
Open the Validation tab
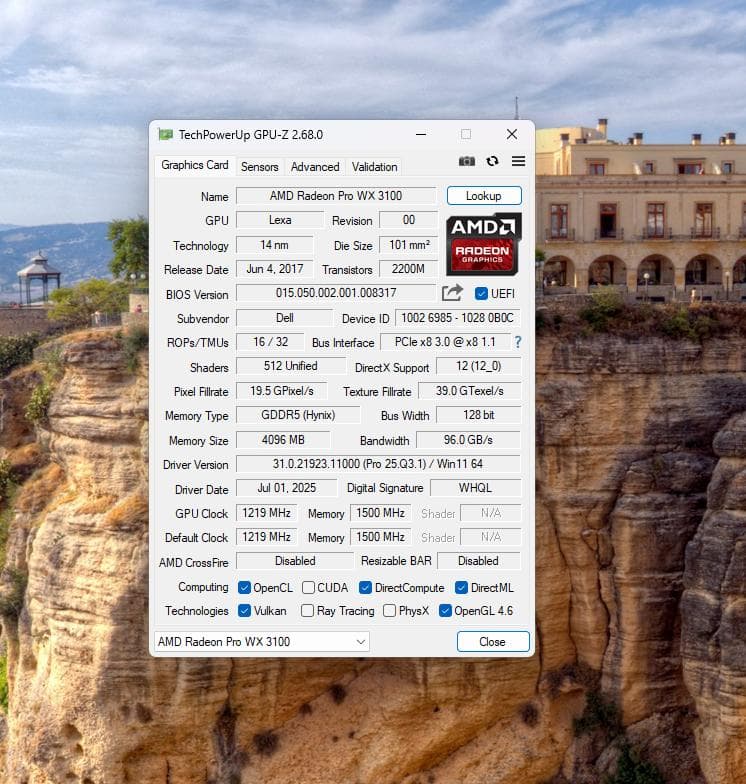point(374,166)
